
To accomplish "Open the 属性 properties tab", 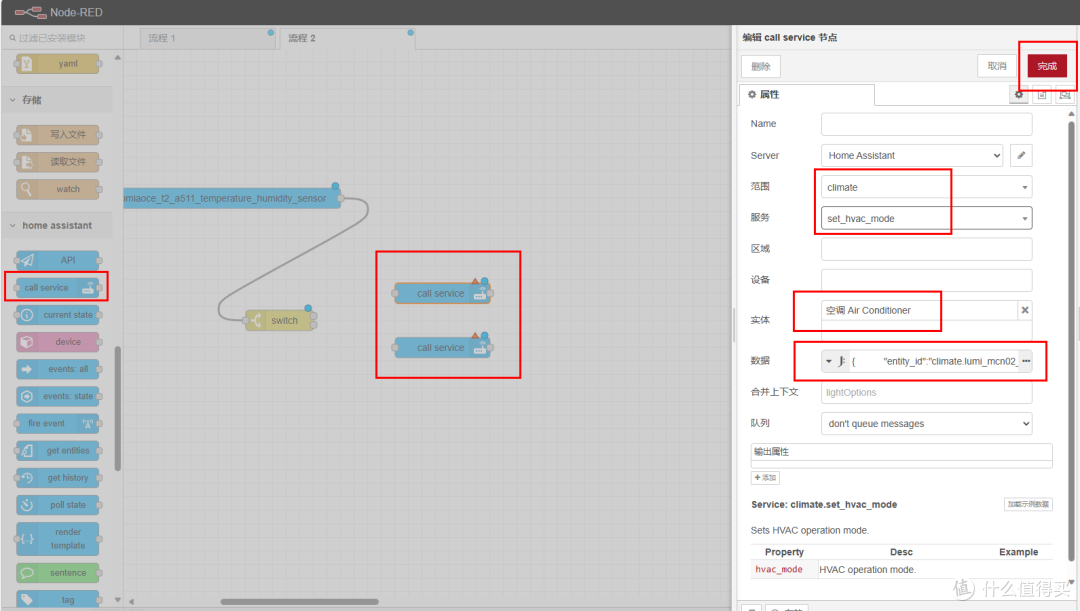I will [807, 94].
